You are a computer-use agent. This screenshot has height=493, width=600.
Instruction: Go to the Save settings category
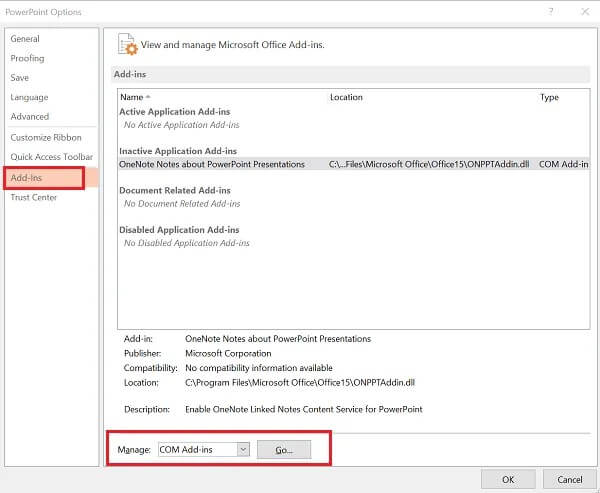coord(20,77)
